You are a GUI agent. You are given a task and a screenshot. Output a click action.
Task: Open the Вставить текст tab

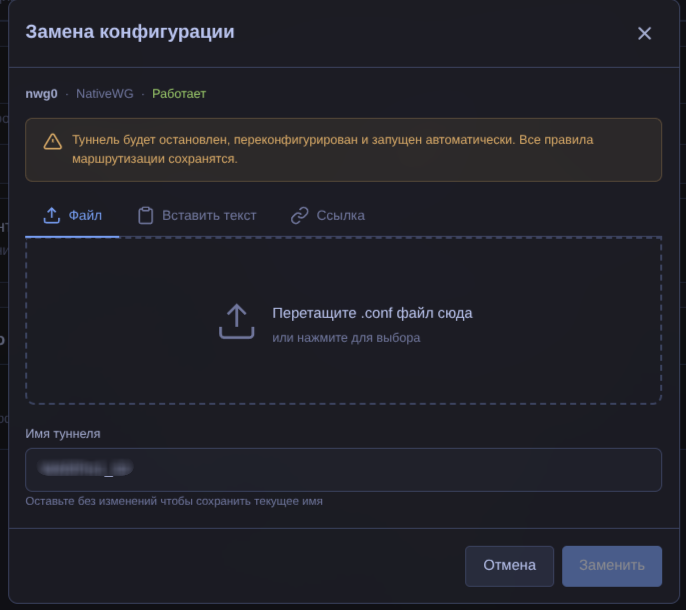click(x=197, y=216)
